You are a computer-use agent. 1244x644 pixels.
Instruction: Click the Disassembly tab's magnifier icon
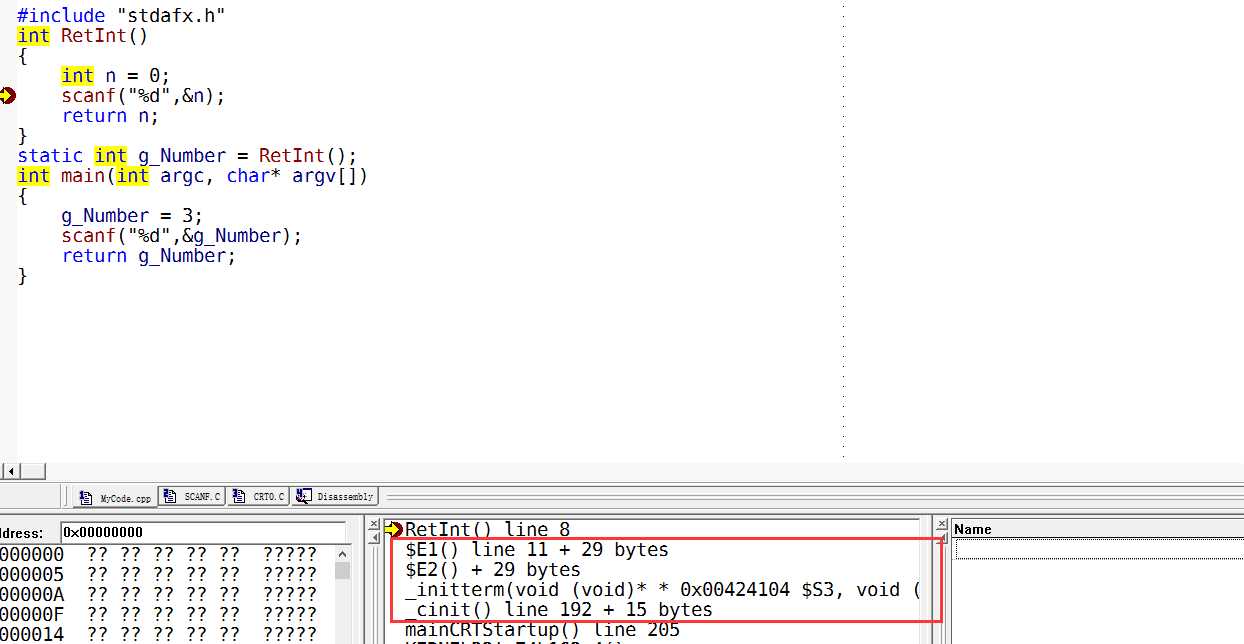pyautogui.click(x=303, y=495)
